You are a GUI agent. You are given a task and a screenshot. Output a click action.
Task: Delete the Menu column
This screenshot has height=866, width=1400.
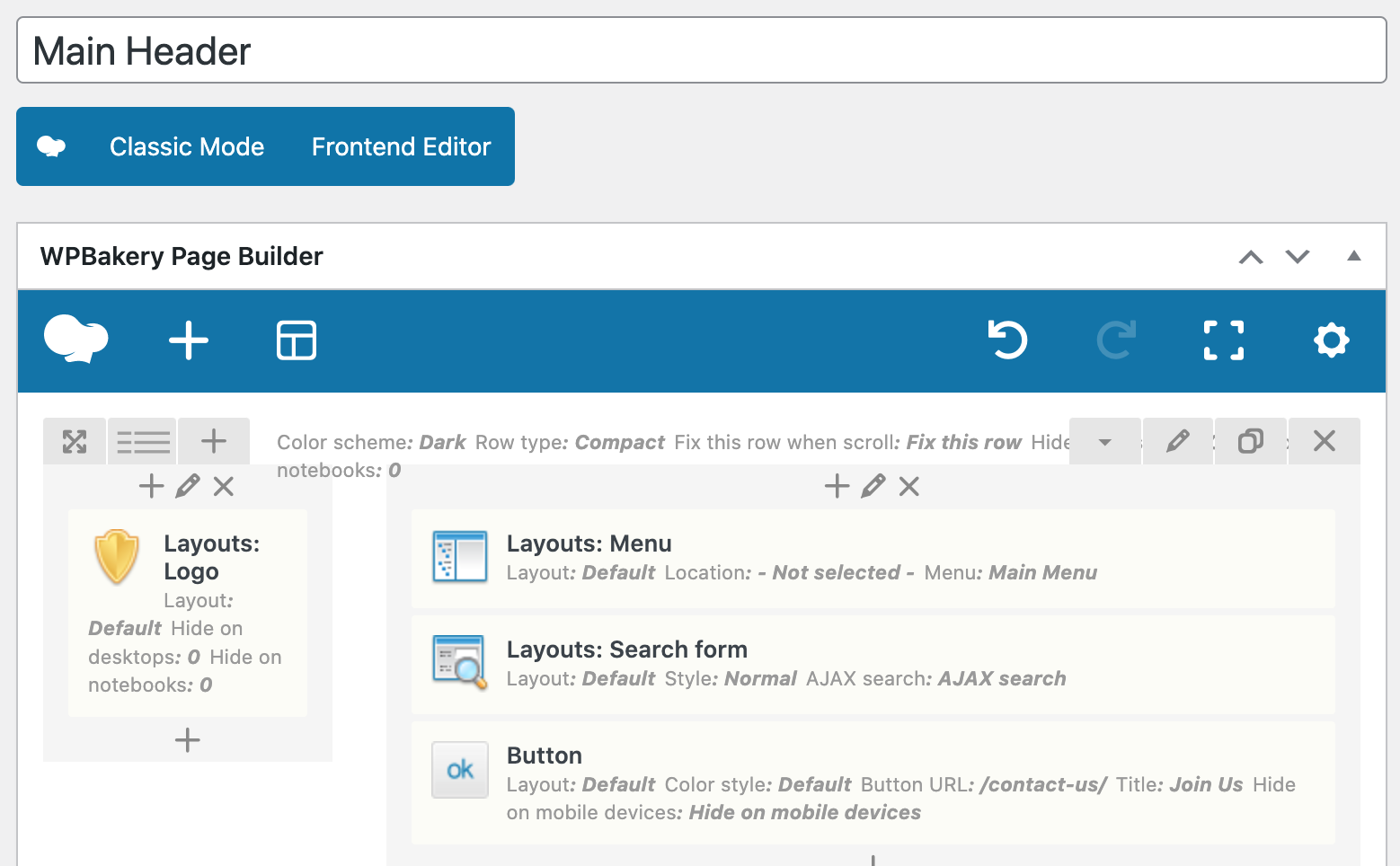coord(909,486)
